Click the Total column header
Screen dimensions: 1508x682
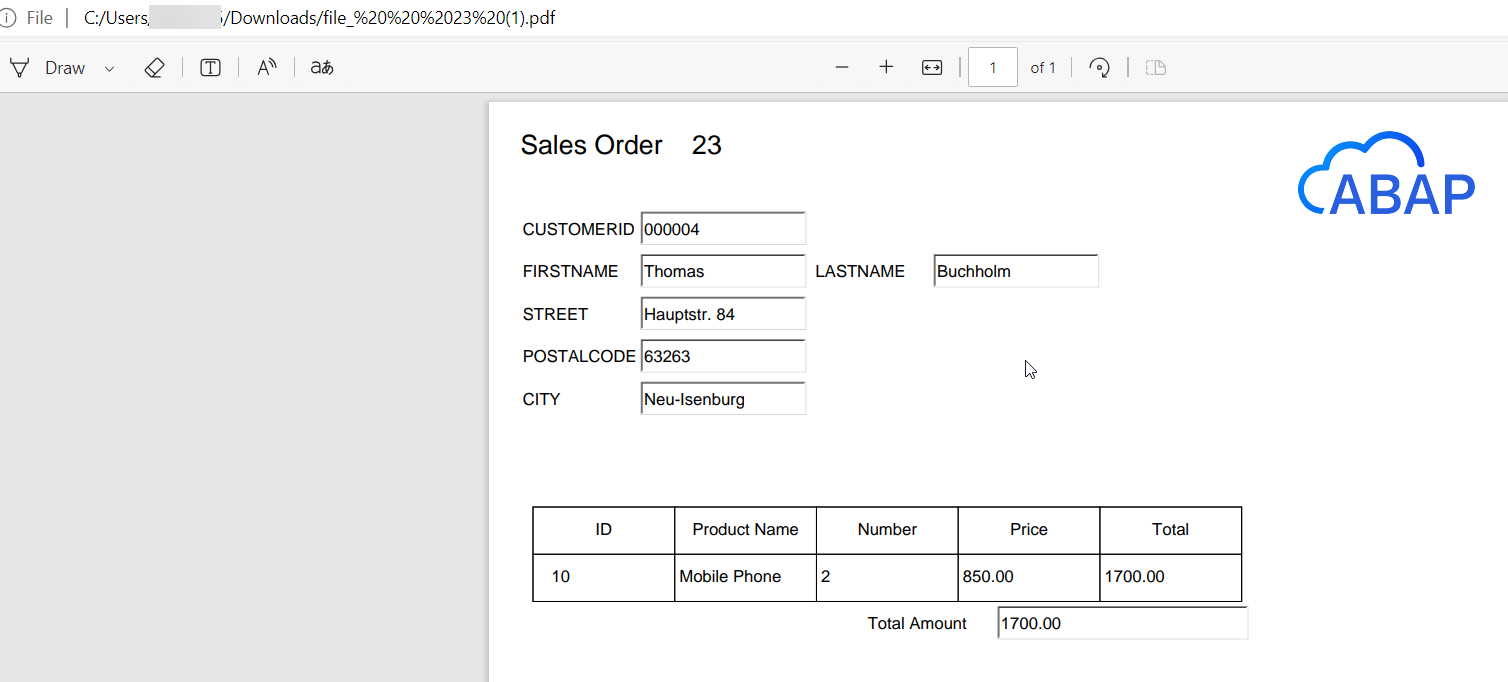tap(1171, 530)
